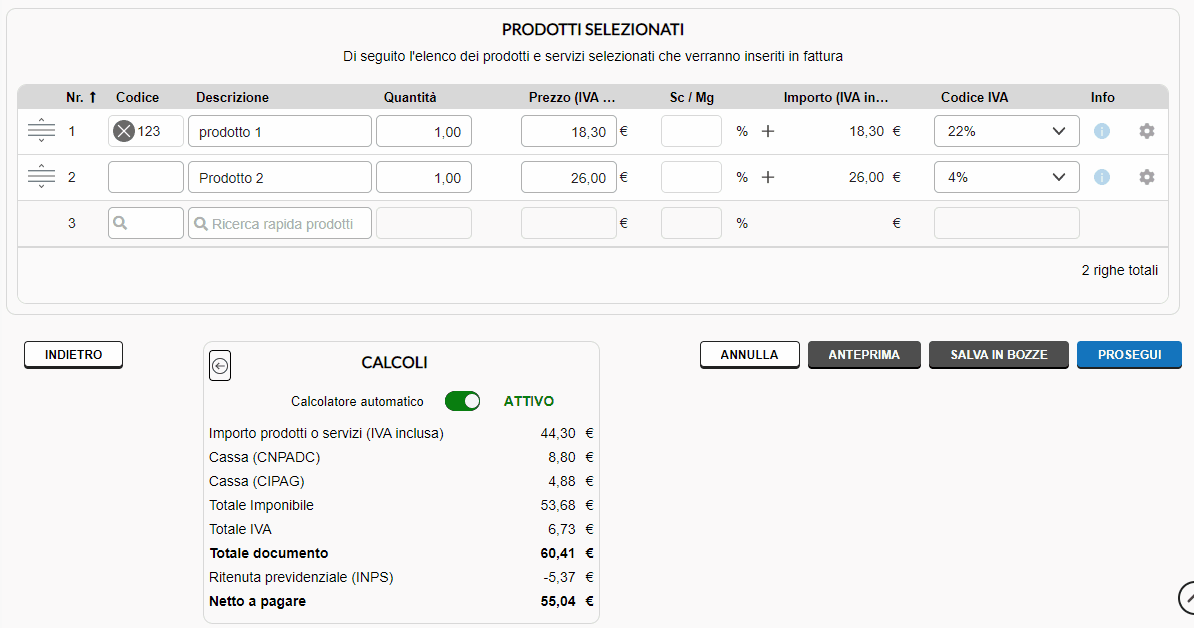The image size is (1194, 628).
Task: Open the gear settings for prodotto 1
Action: click(x=1146, y=131)
